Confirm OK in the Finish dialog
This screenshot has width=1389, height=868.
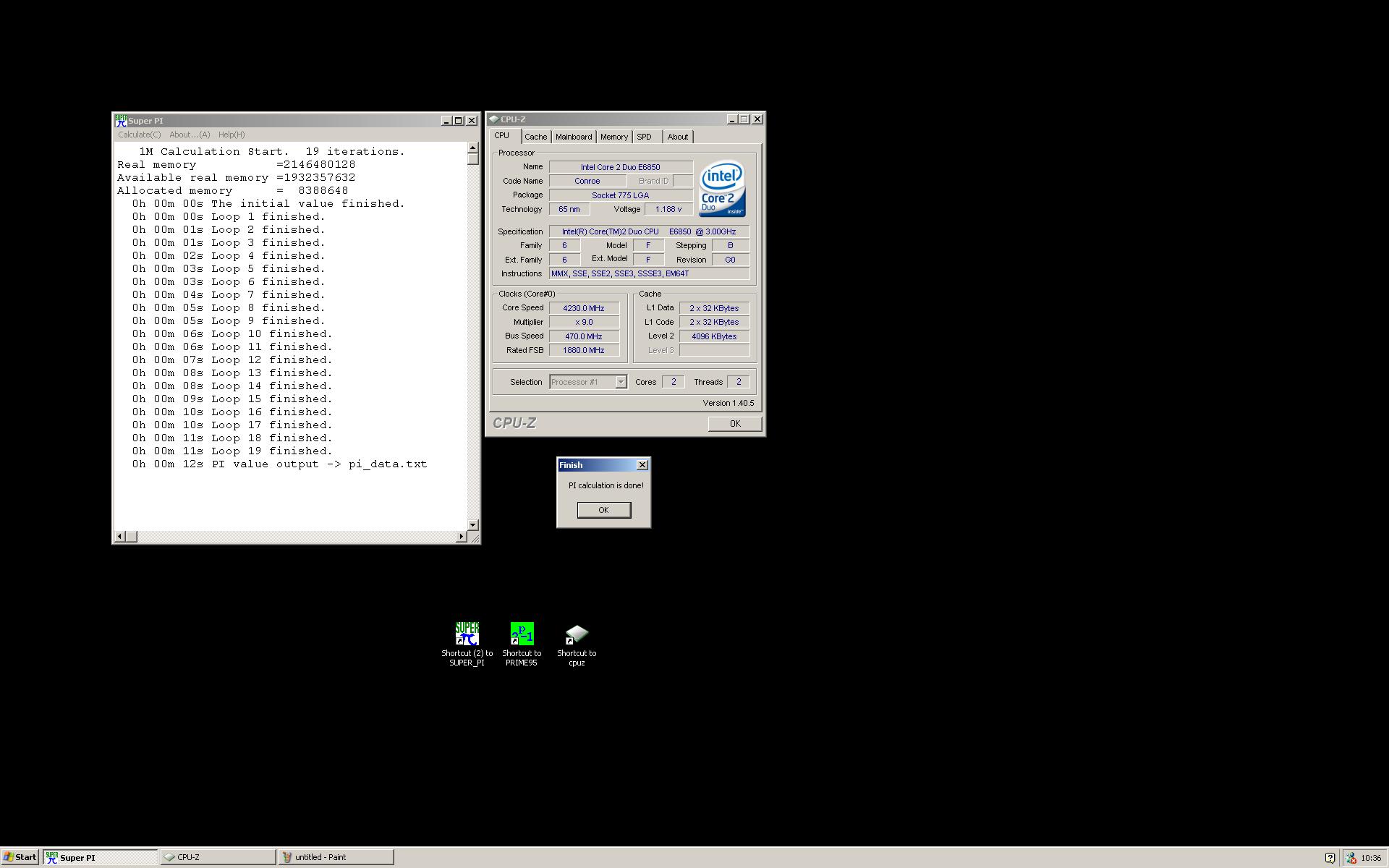tap(604, 510)
